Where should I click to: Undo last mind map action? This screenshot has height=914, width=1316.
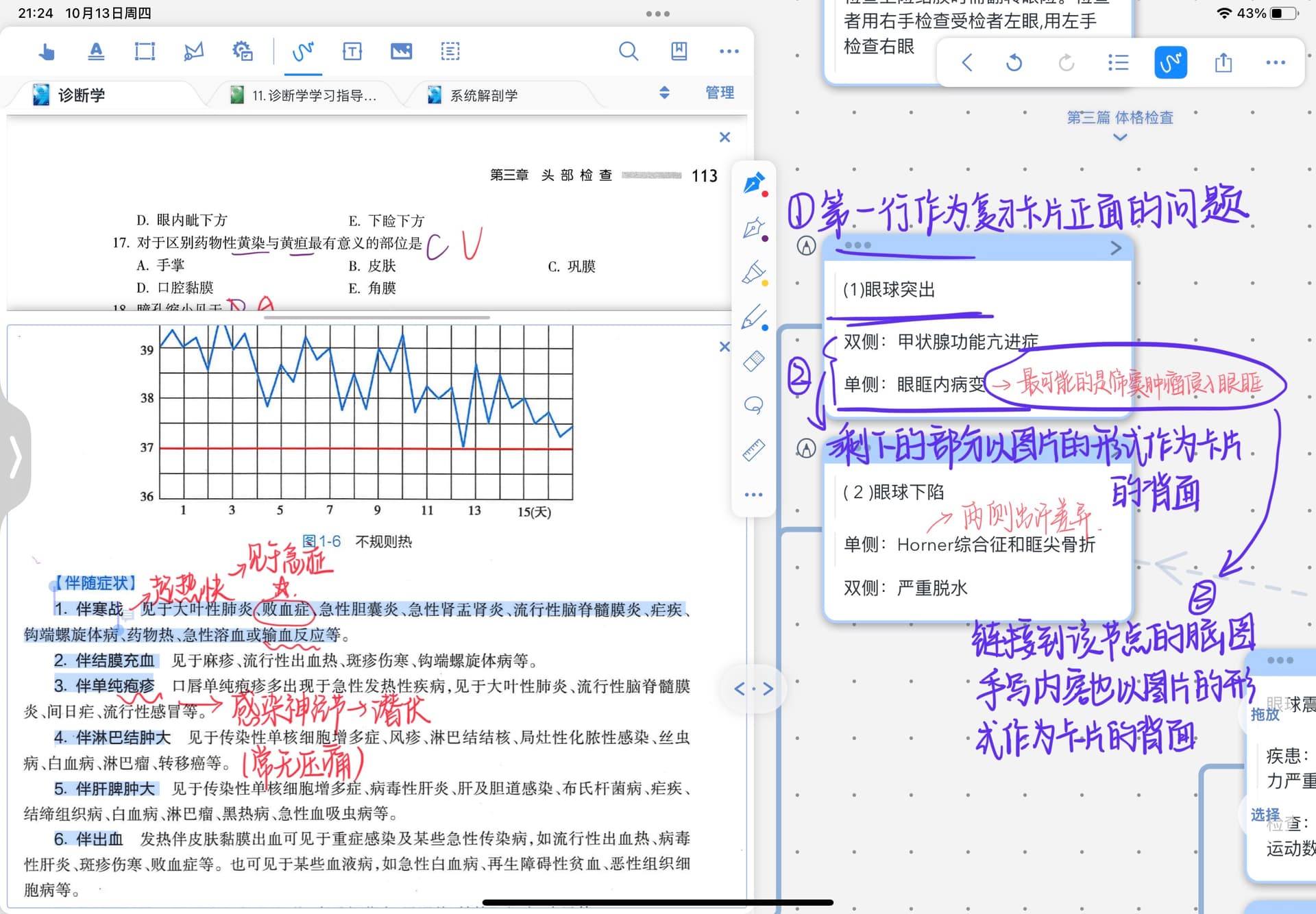click(1014, 63)
